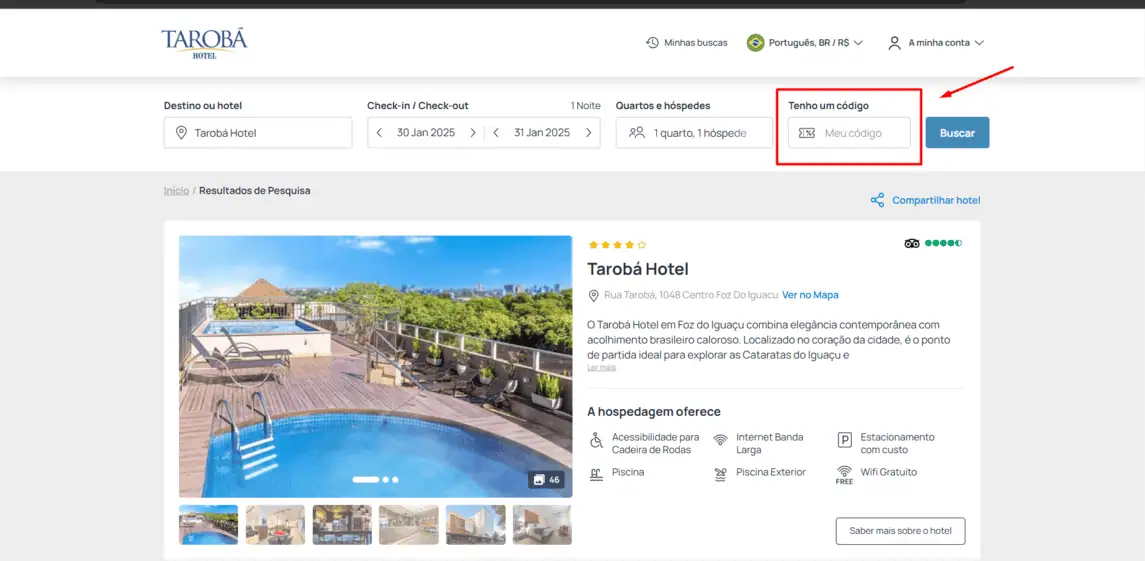1145x561 pixels.
Task: Click the Meu código input field
Action: tap(849, 133)
